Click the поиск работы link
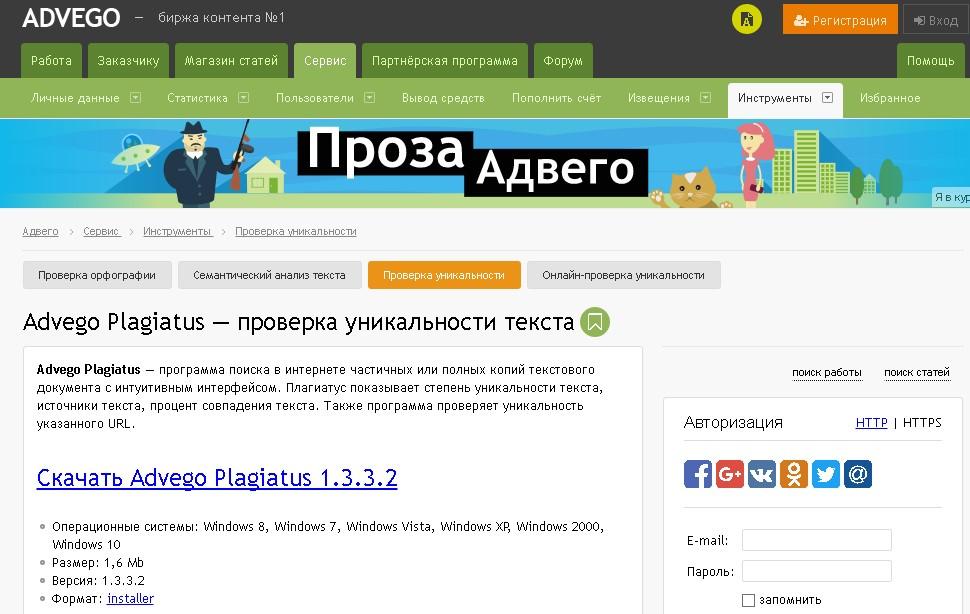The height and width of the screenshot is (614, 970). coord(827,373)
